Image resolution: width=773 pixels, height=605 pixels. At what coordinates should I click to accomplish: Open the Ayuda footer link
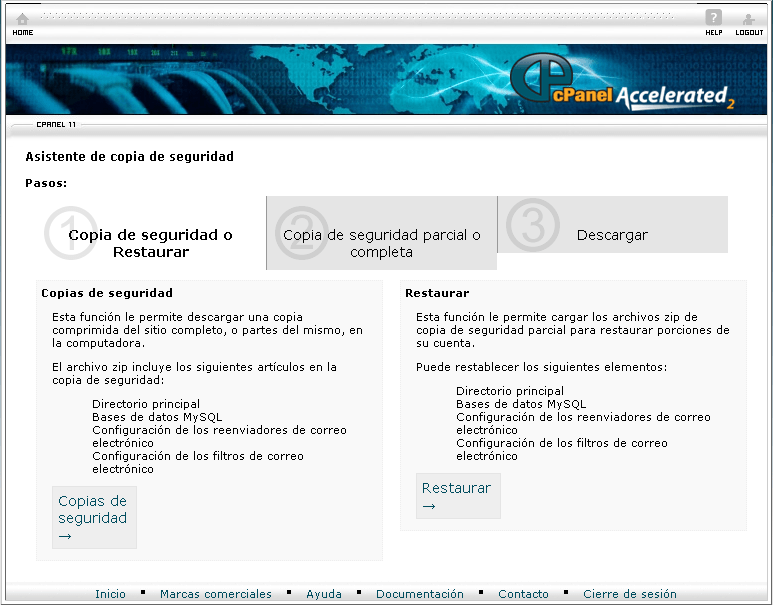click(x=324, y=594)
